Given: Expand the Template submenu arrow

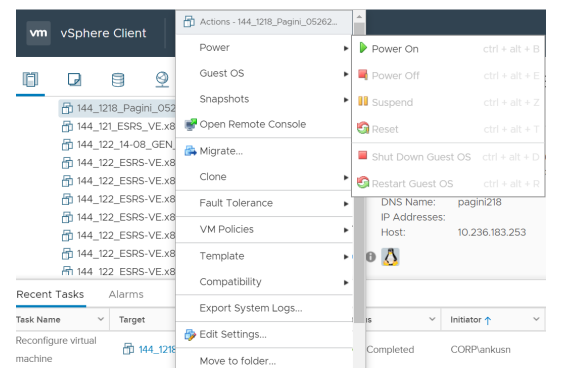Looking at the screenshot, I should pos(346,257).
